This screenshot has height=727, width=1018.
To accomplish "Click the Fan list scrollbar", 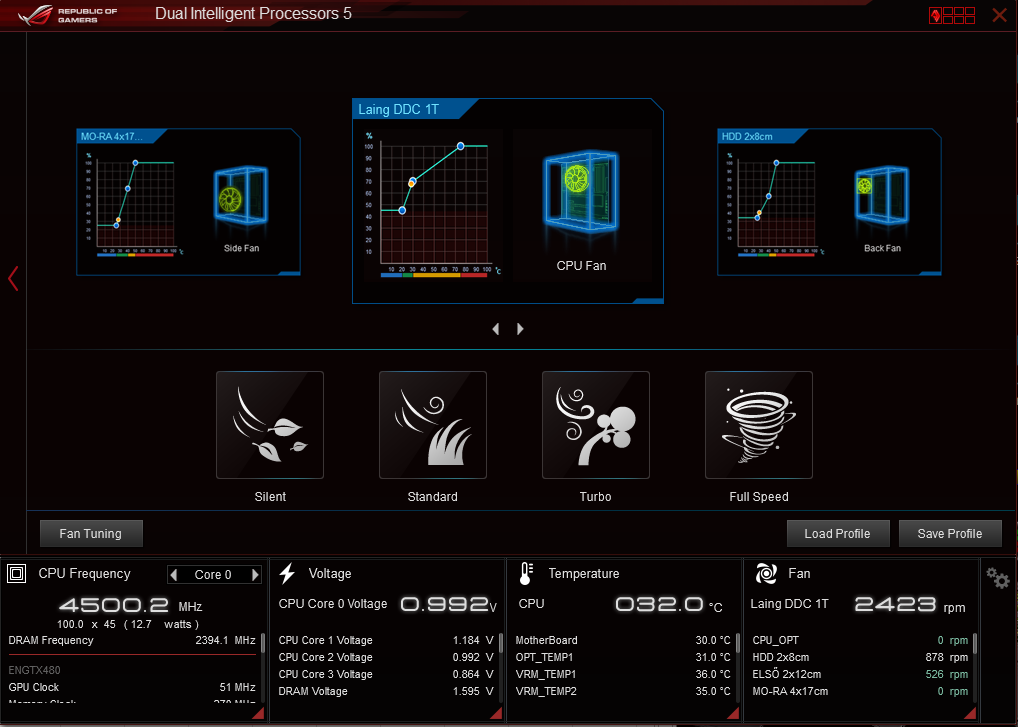I will [x=975, y=643].
